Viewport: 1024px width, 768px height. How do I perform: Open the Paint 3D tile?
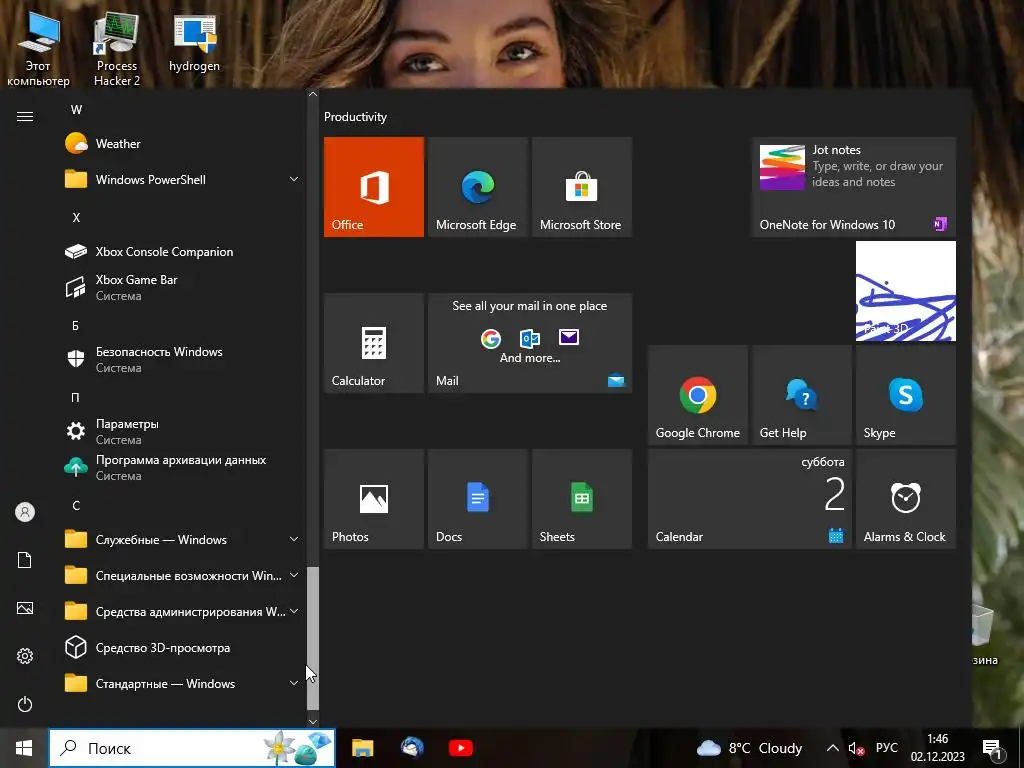(x=906, y=291)
